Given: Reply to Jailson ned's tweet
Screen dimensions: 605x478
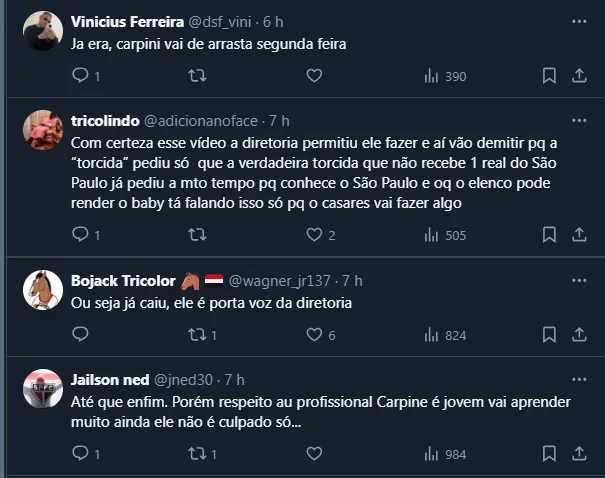Looking at the screenshot, I should click(x=80, y=454).
